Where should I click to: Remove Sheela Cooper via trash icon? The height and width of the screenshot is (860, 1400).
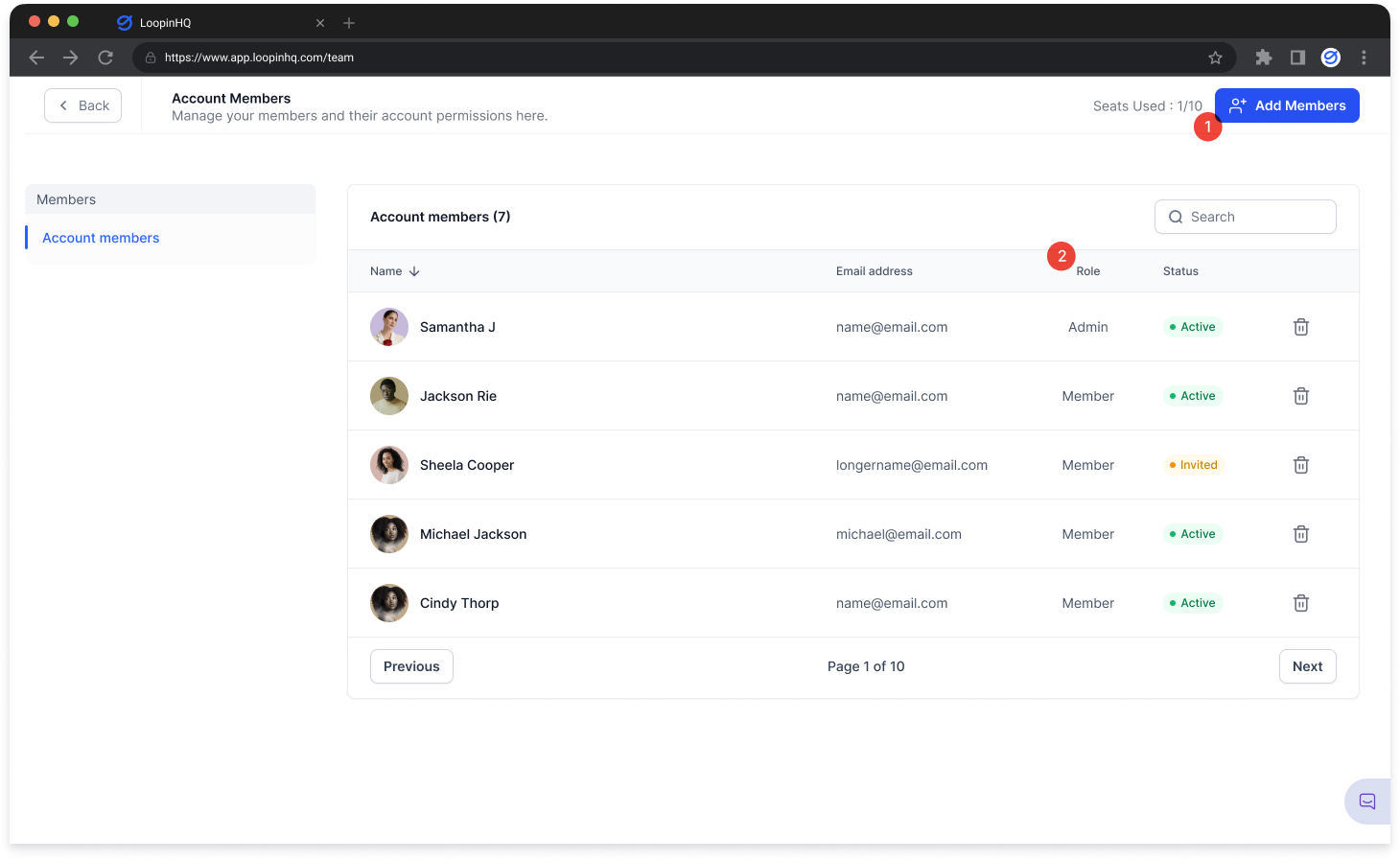[1301, 465]
